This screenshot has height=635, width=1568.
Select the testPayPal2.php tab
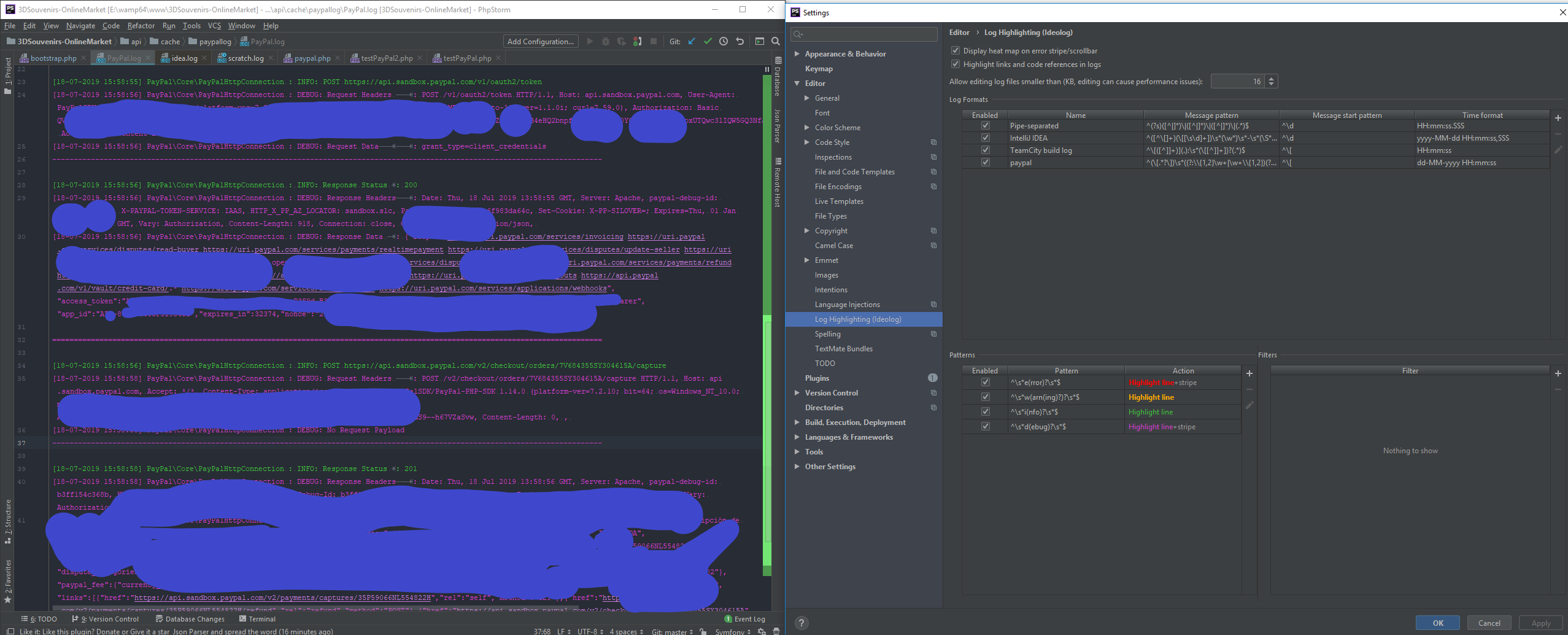[x=385, y=58]
